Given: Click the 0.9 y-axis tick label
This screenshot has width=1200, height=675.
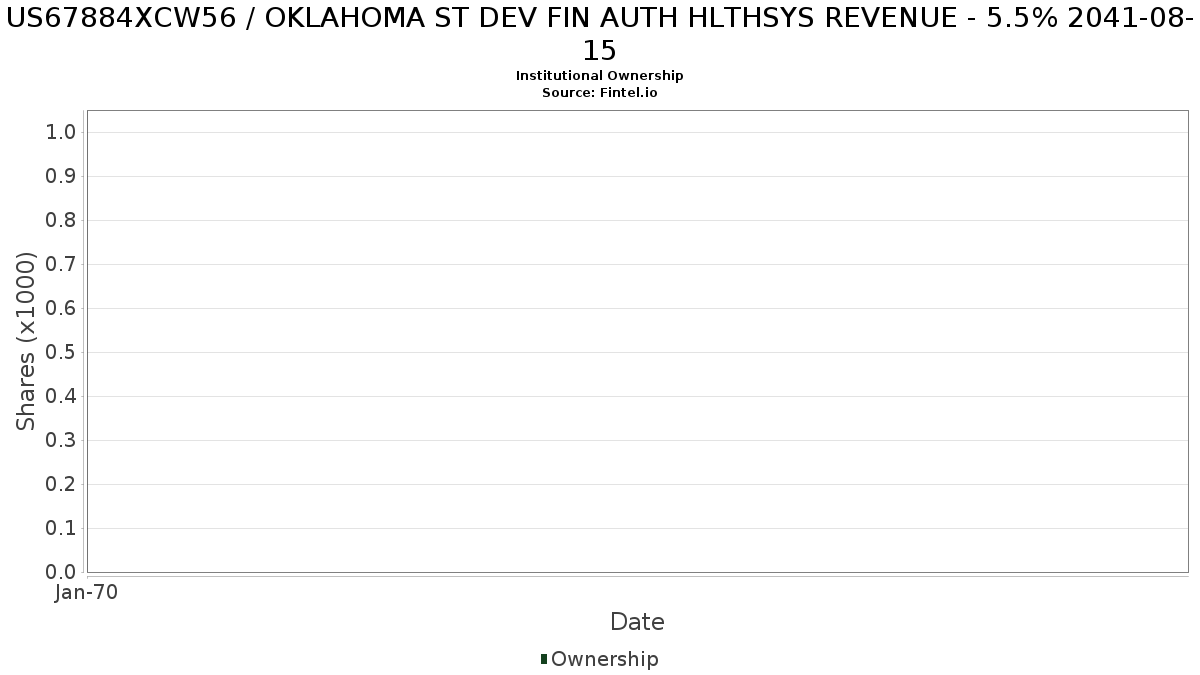Looking at the screenshot, I should pos(61,177).
